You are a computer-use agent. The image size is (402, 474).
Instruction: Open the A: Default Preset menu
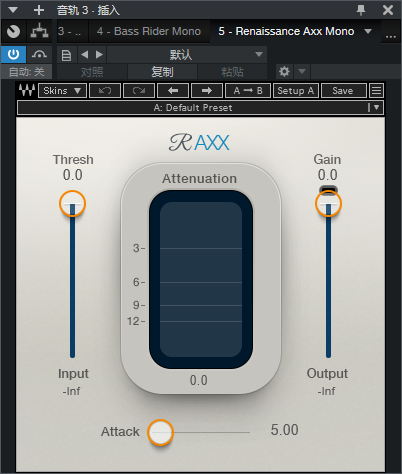[x=193, y=108]
